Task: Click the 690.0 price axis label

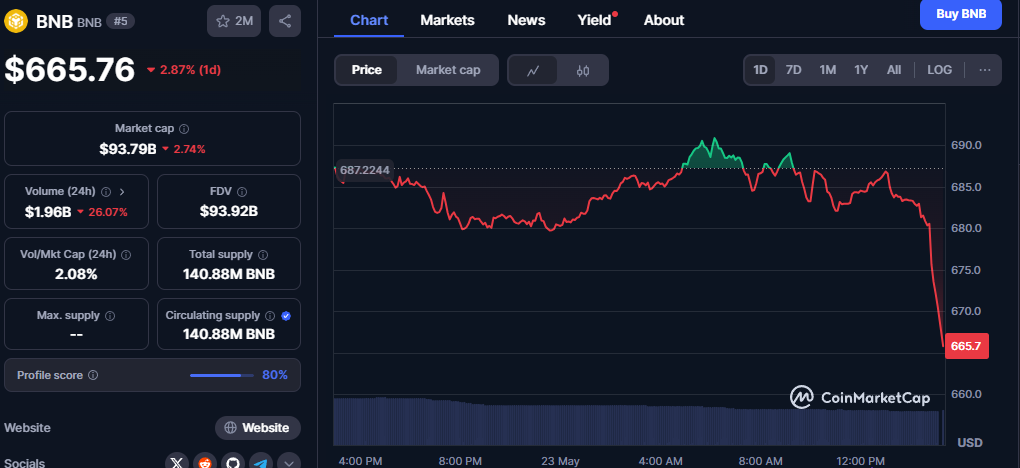Action: [966, 145]
